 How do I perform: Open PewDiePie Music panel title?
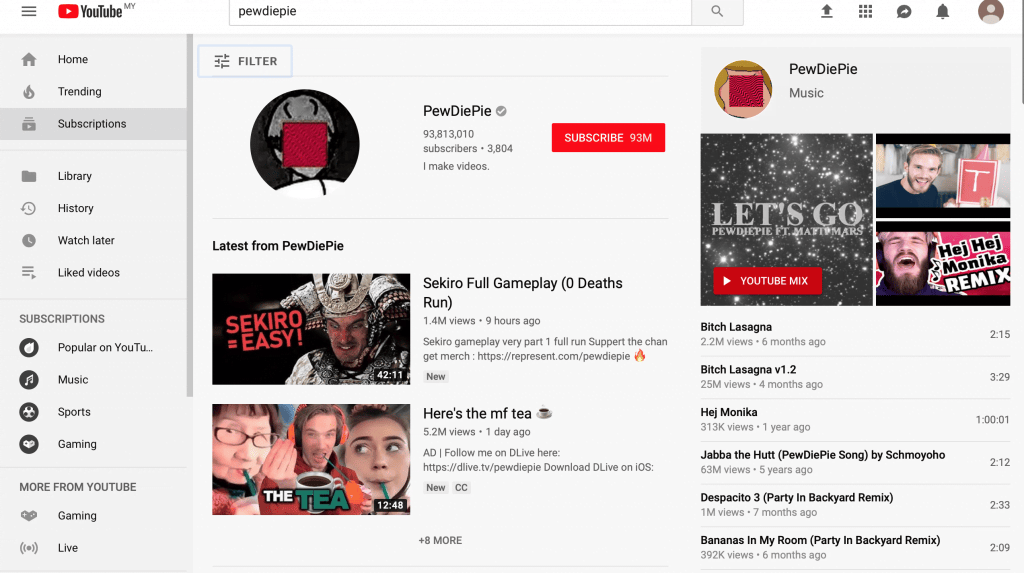click(823, 69)
